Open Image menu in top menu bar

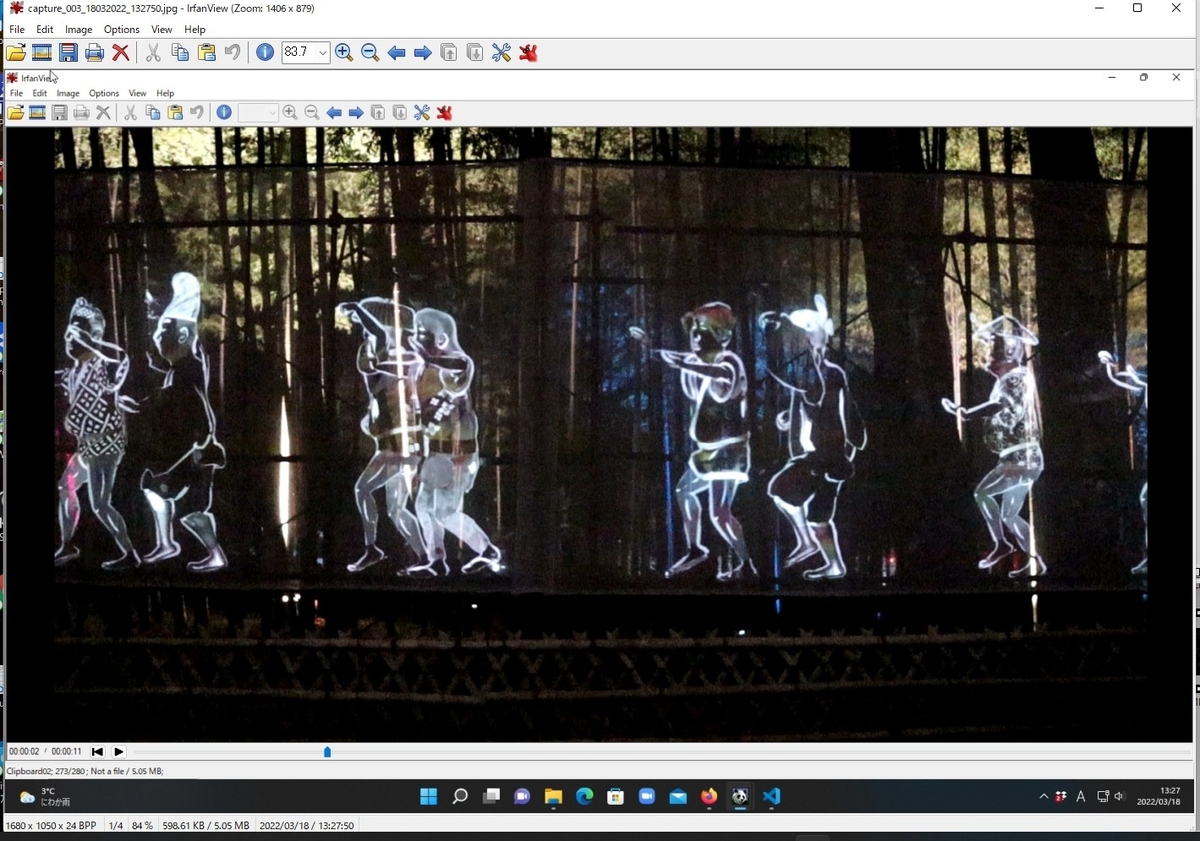click(x=79, y=30)
